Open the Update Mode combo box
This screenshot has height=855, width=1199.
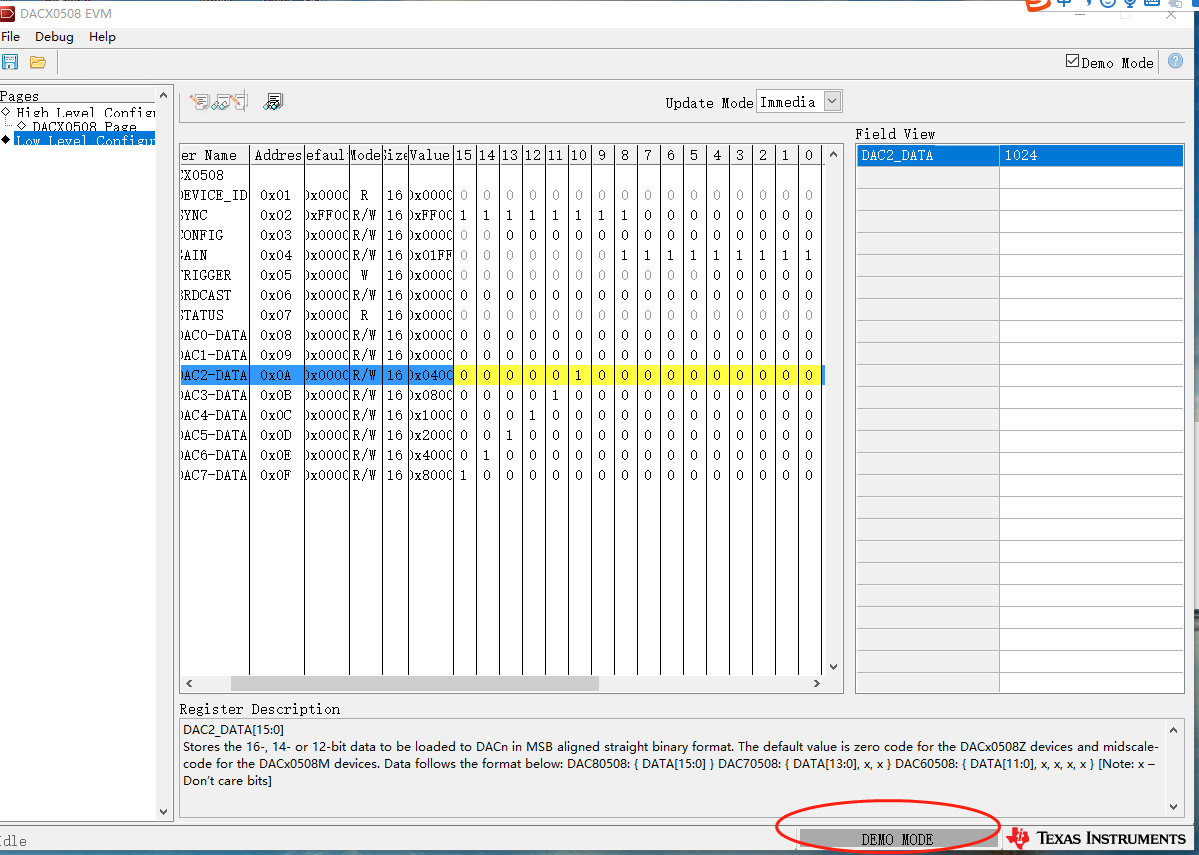click(x=799, y=102)
